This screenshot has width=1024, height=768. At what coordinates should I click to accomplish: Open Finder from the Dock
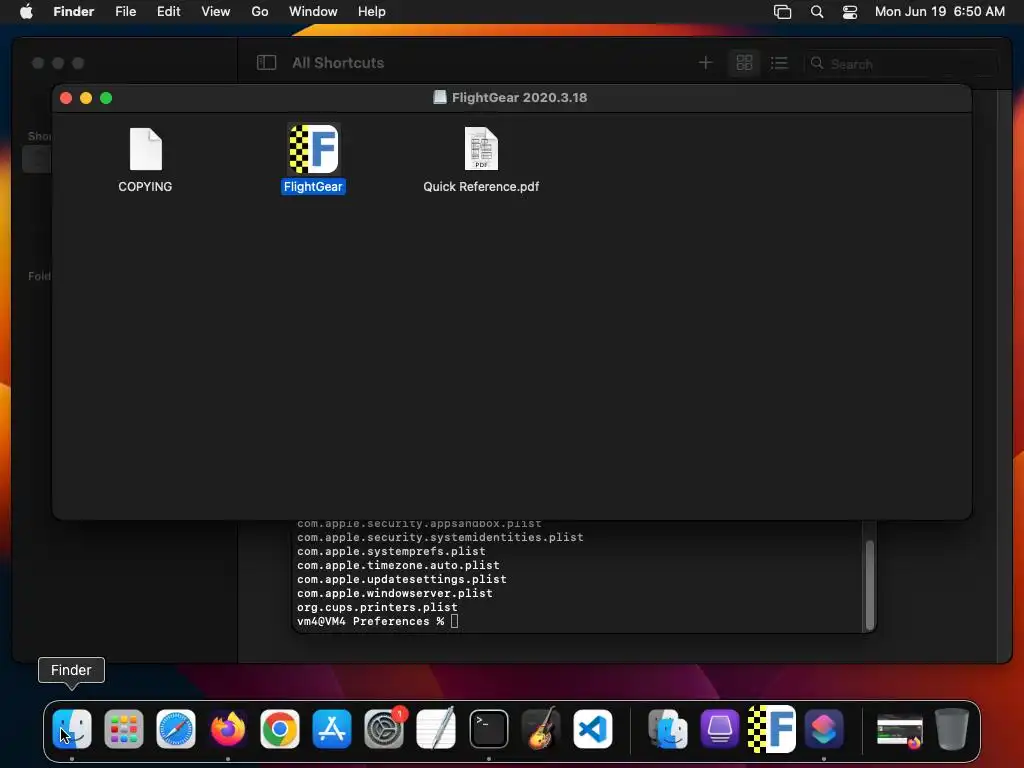72,729
